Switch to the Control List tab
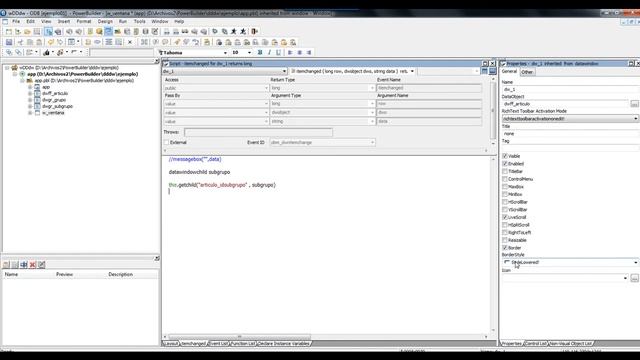 tap(536, 344)
